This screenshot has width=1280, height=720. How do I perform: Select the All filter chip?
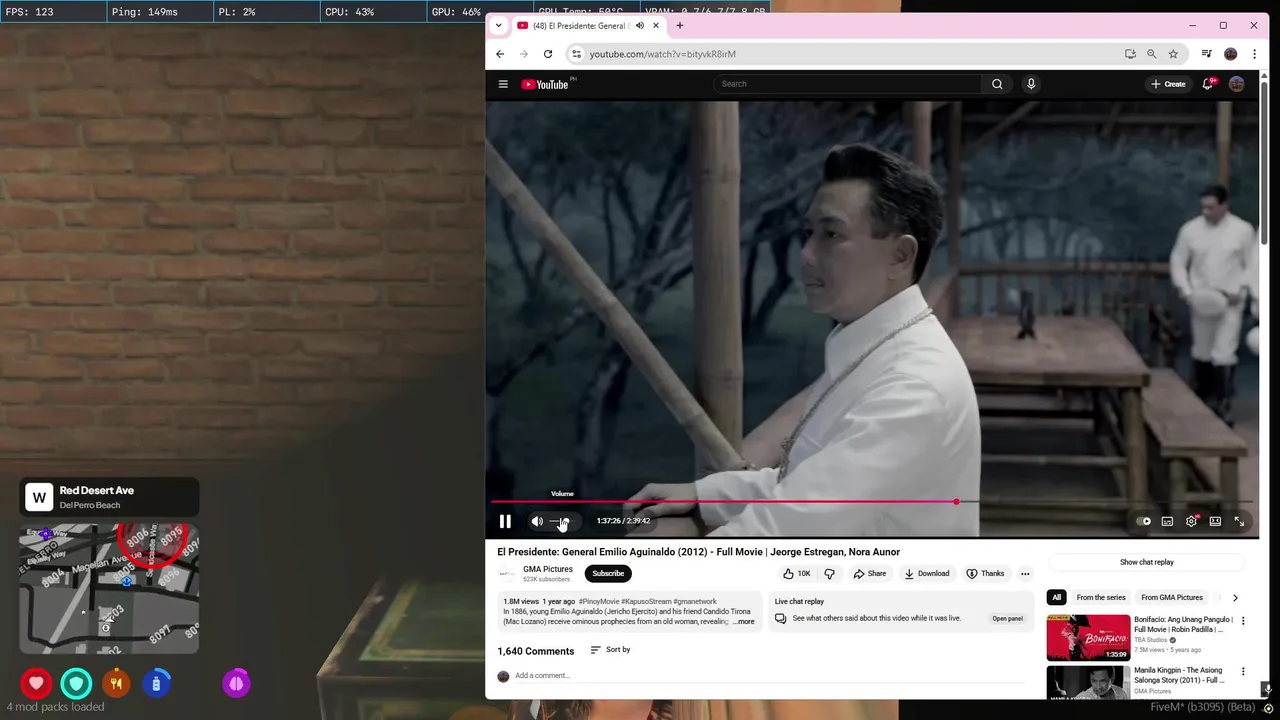tap(1056, 598)
